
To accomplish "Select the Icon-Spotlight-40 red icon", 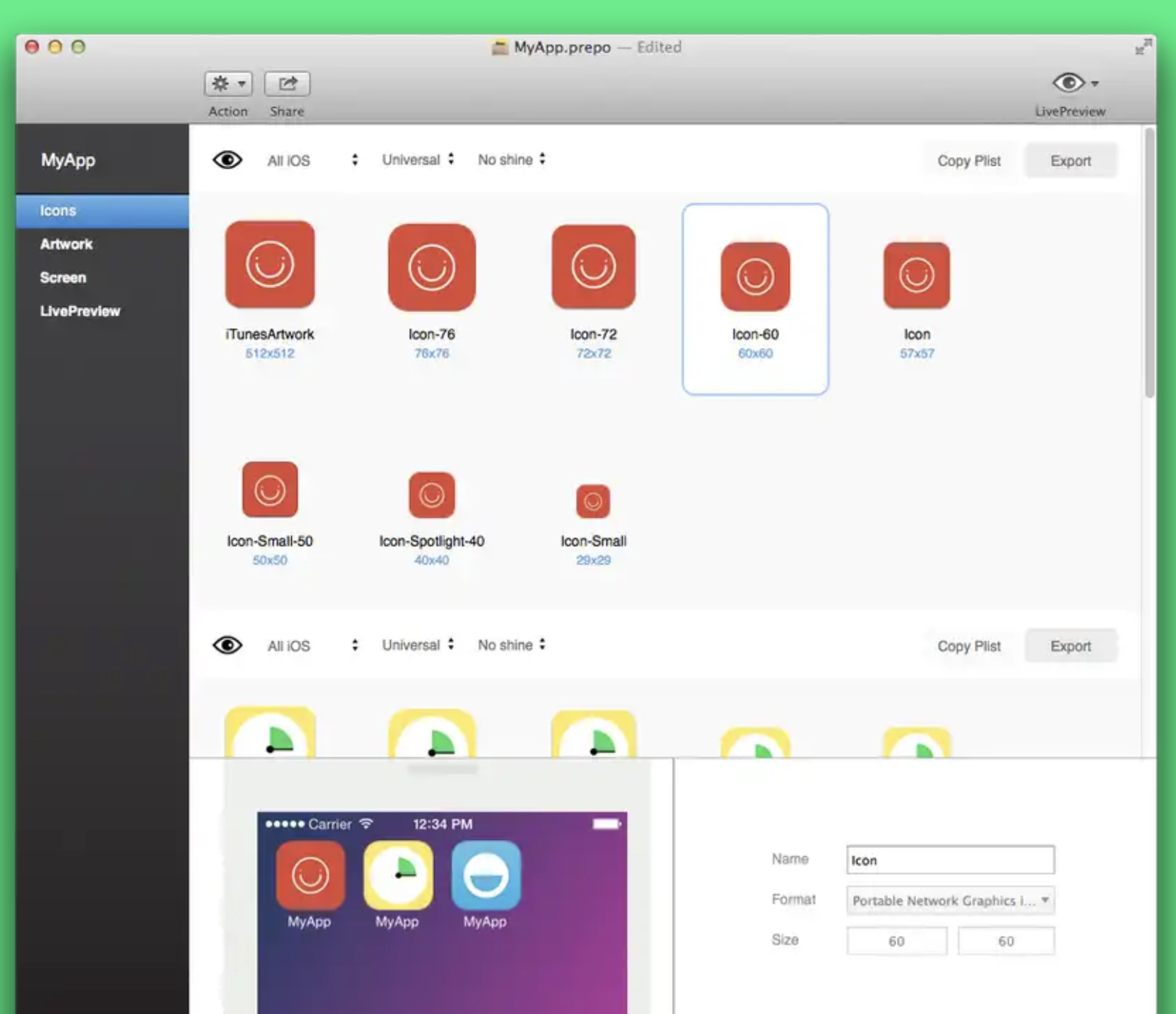I will coord(432,495).
